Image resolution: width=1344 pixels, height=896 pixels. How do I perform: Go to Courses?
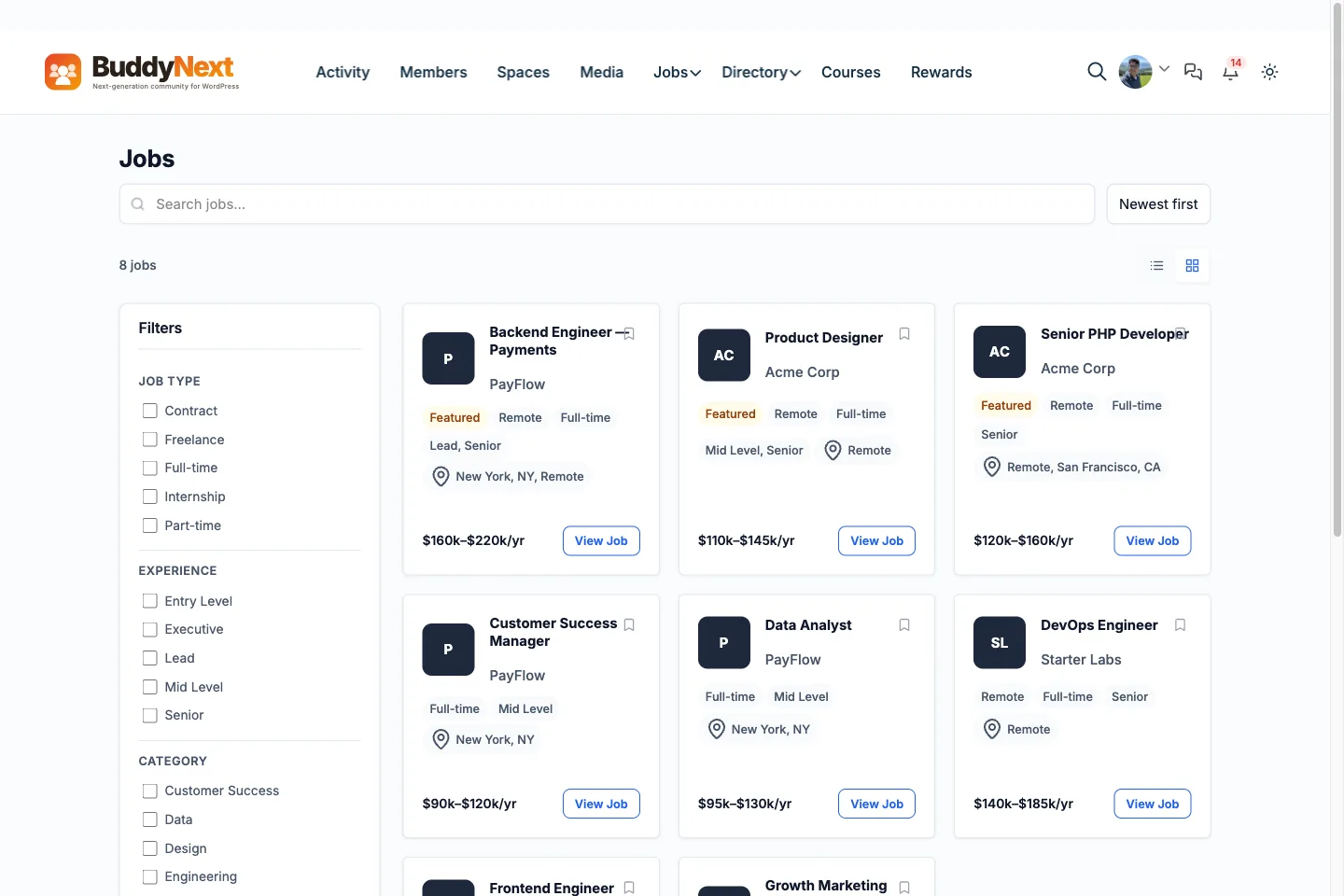pyautogui.click(x=850, y=72)
